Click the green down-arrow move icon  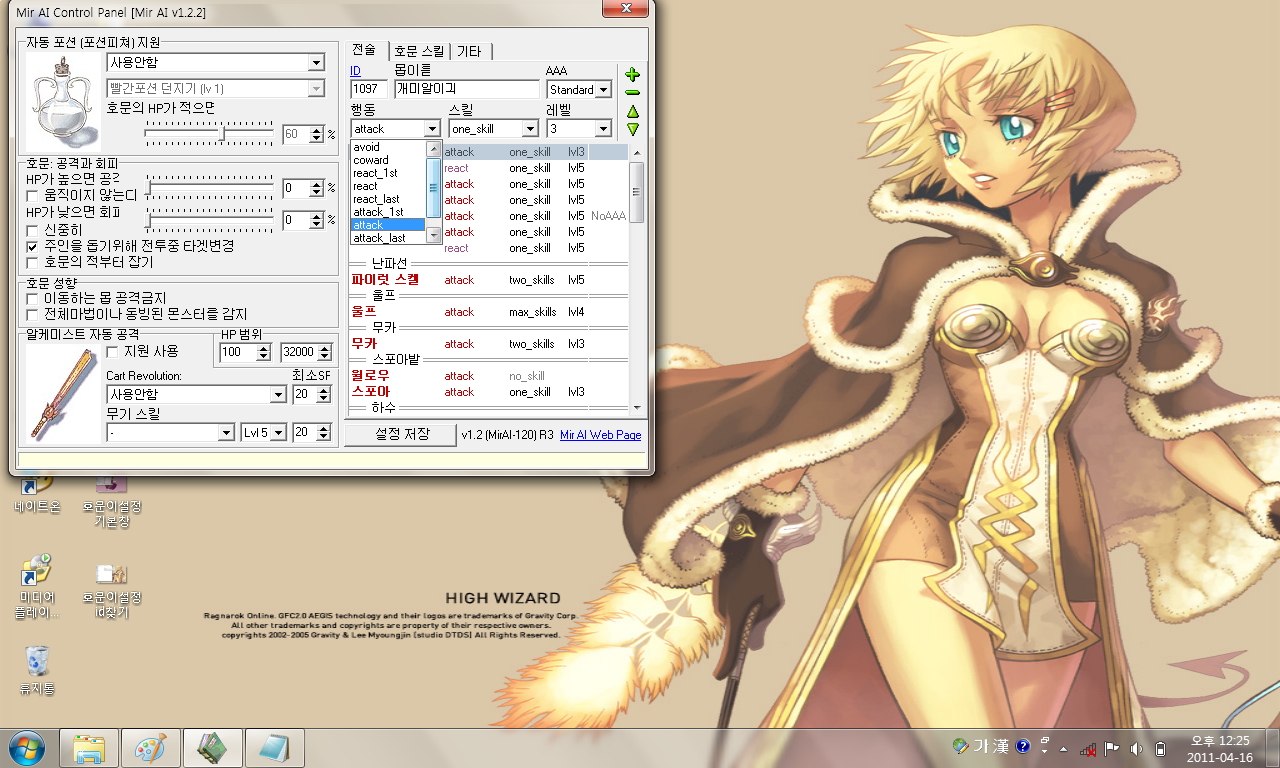(632, 129)
